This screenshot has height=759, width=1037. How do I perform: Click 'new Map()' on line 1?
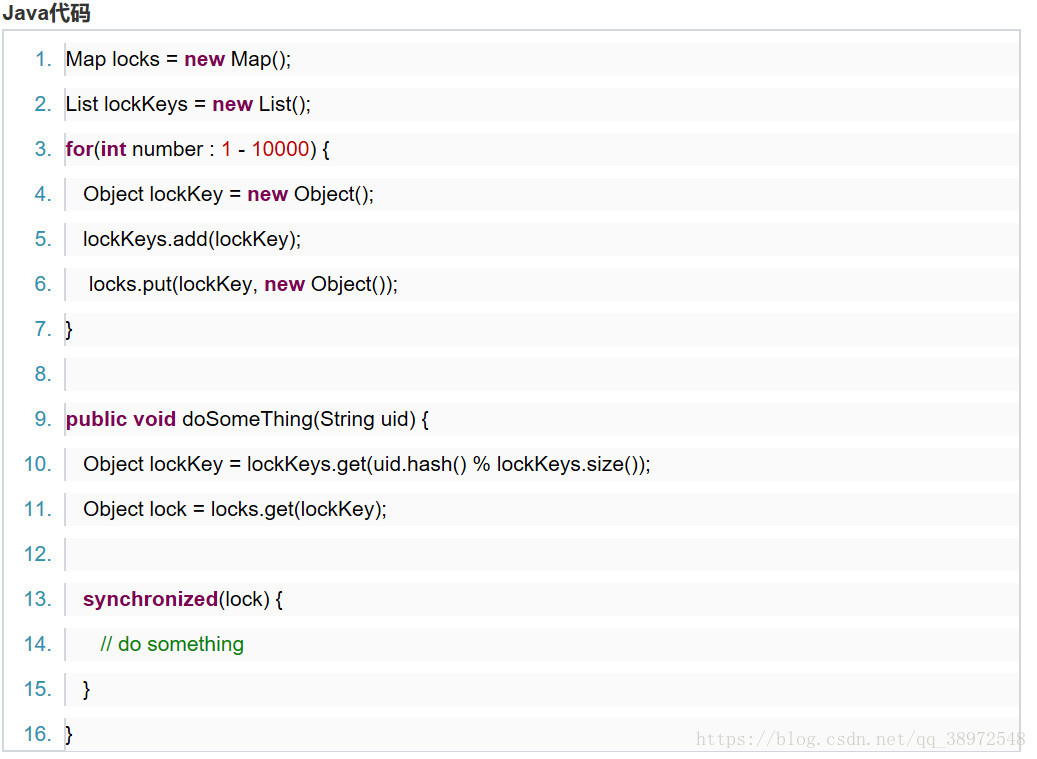click(x=237, y=60)
